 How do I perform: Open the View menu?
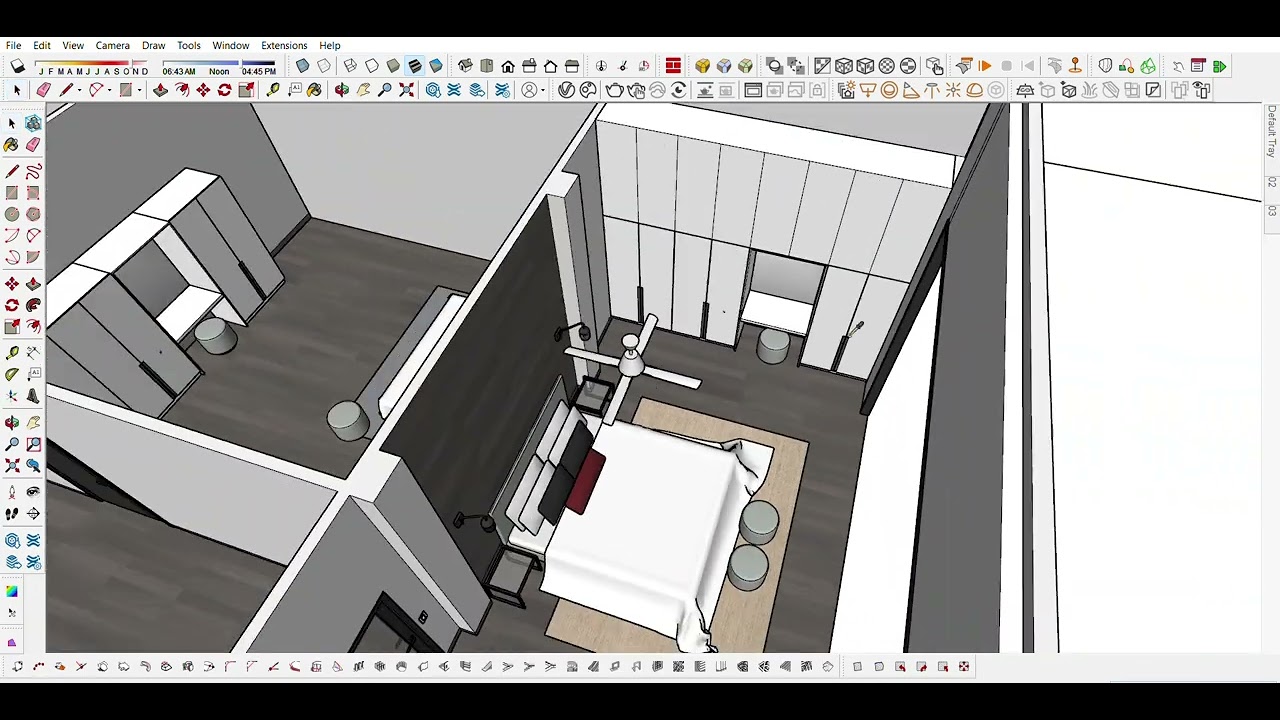(73, 45)
